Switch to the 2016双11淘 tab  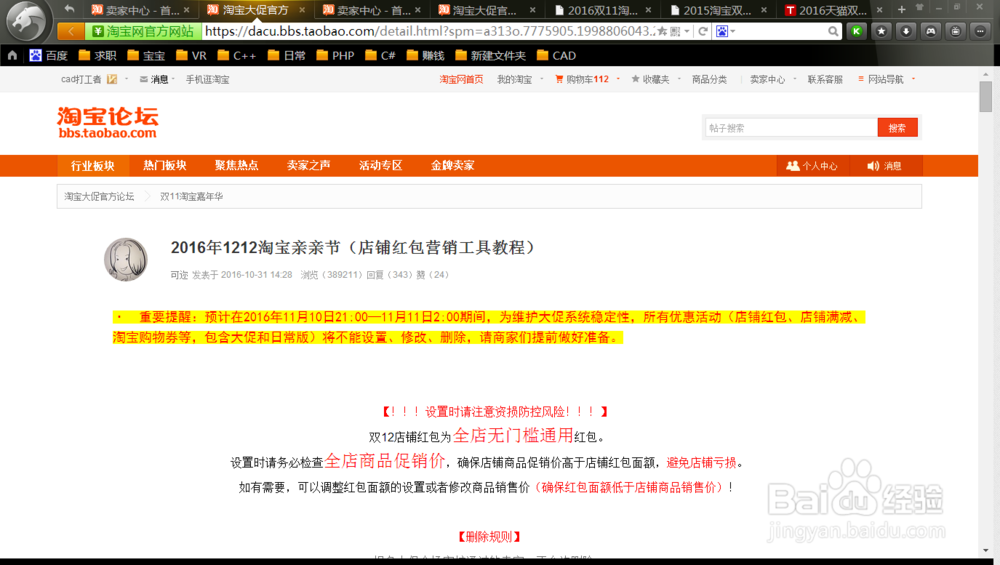[x=603, y=10]
